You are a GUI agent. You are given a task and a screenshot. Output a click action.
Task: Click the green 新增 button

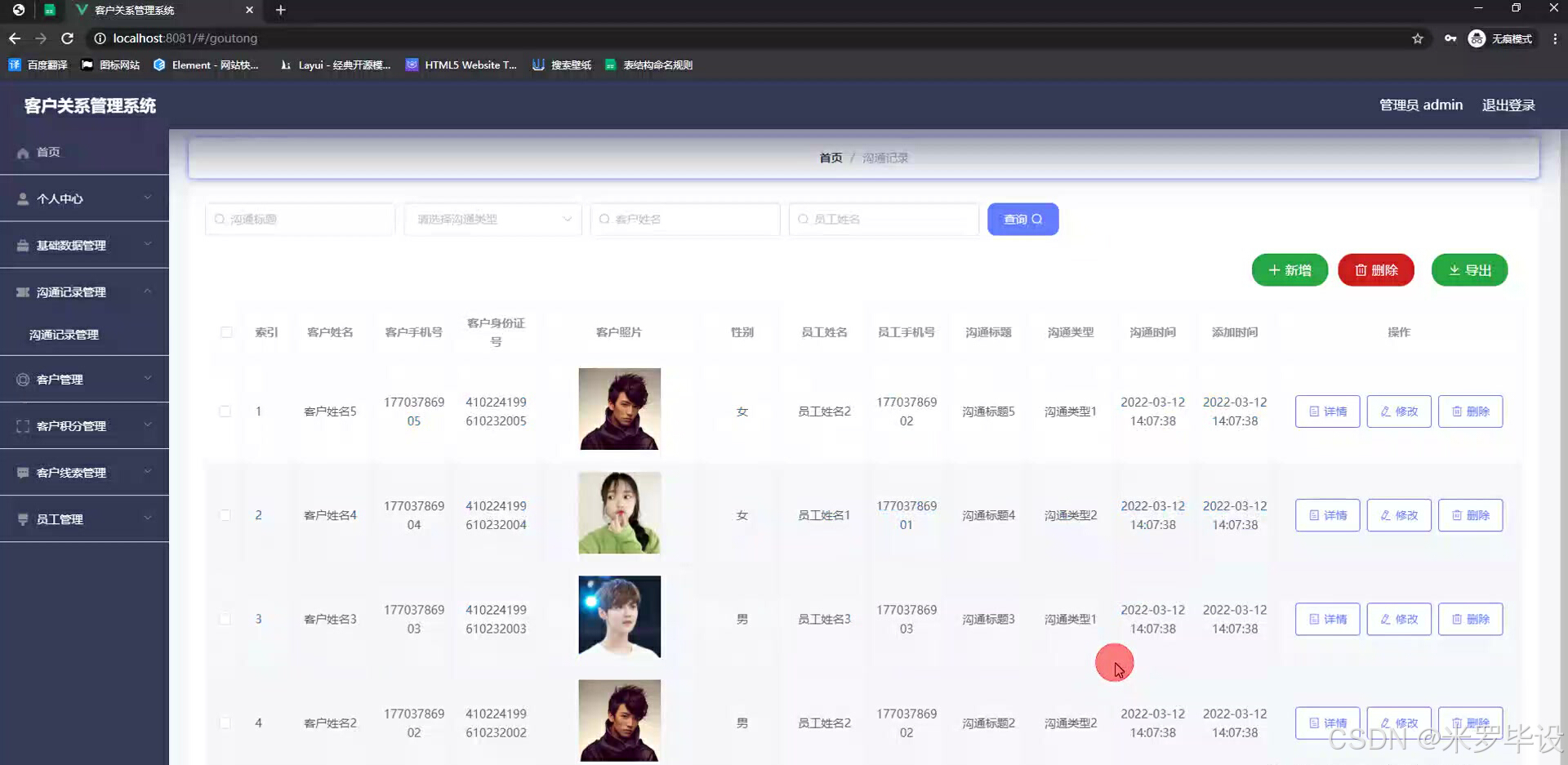tap(1290, 270)
